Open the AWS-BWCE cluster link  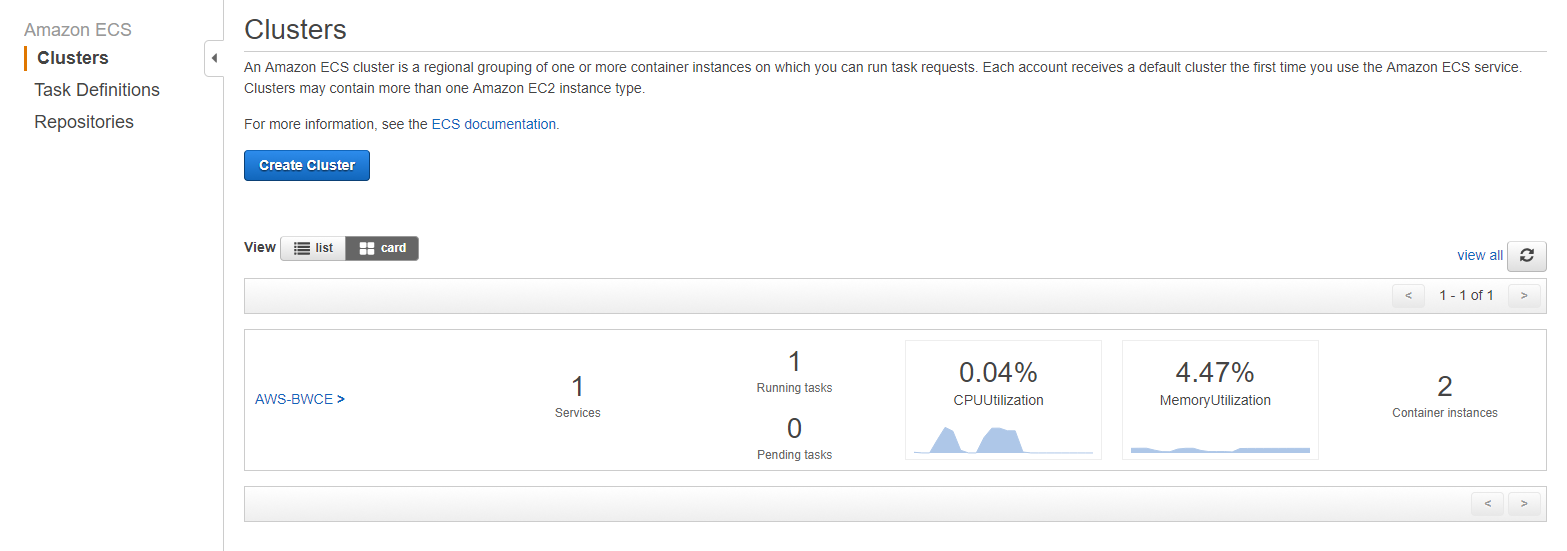coord(295,399)
